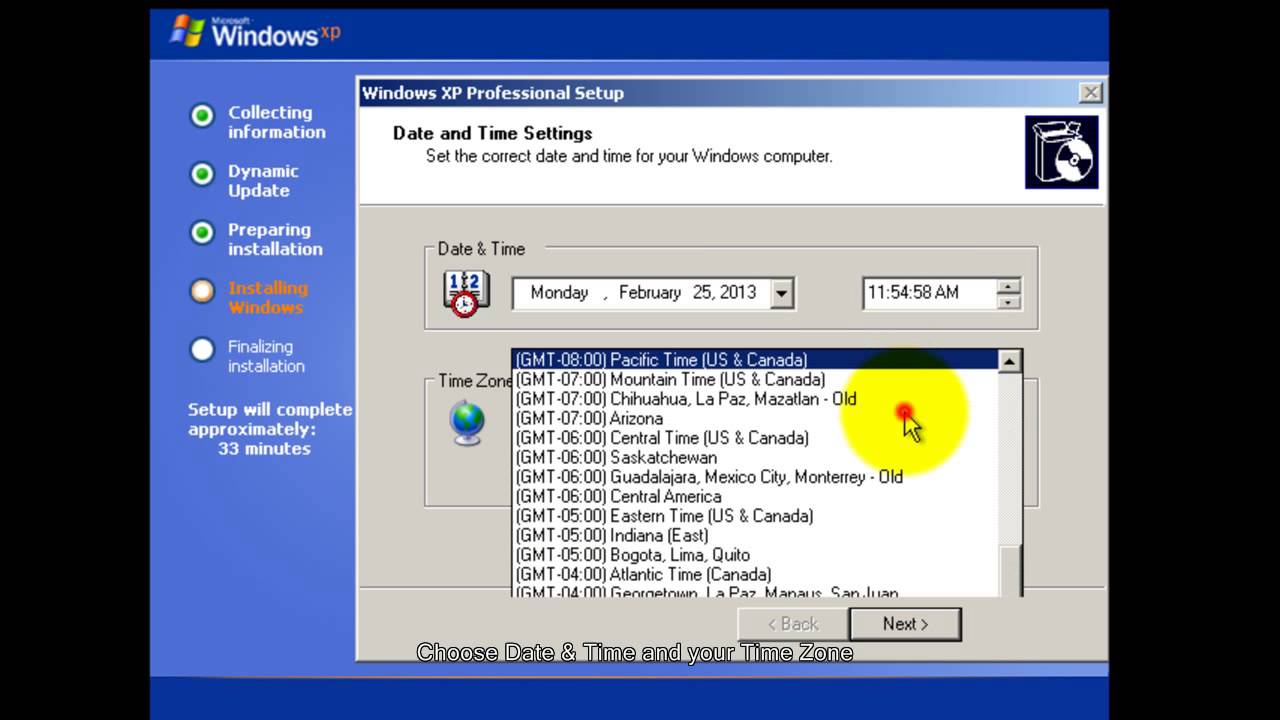The height and width of the screenshot is (720, 1280).
Task: Click the Next button
Action: [905, 624]
